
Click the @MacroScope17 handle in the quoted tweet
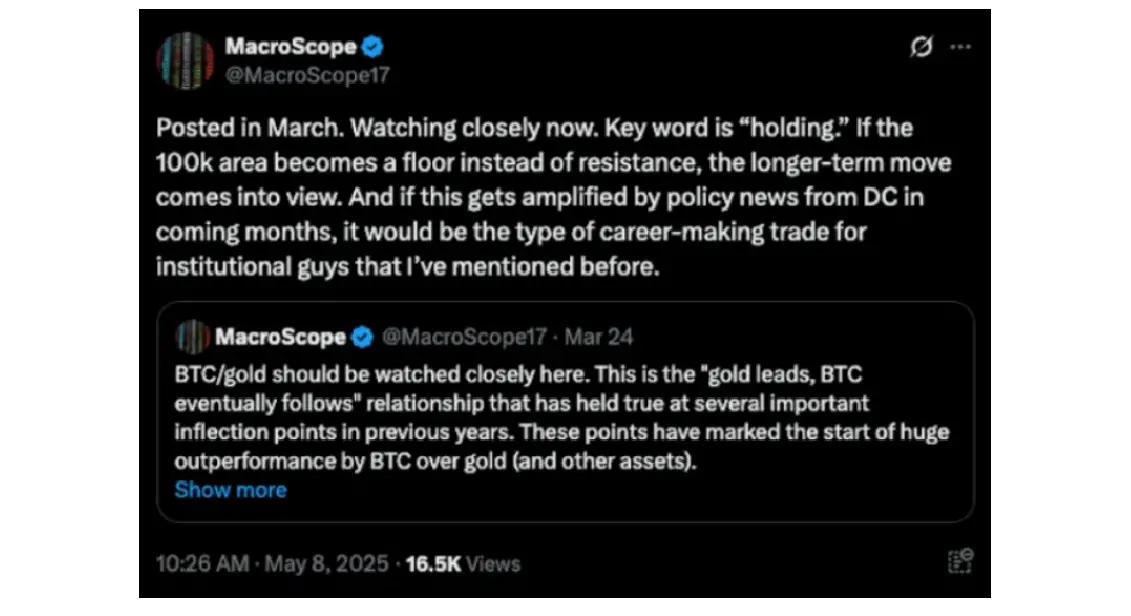point(464,337)
